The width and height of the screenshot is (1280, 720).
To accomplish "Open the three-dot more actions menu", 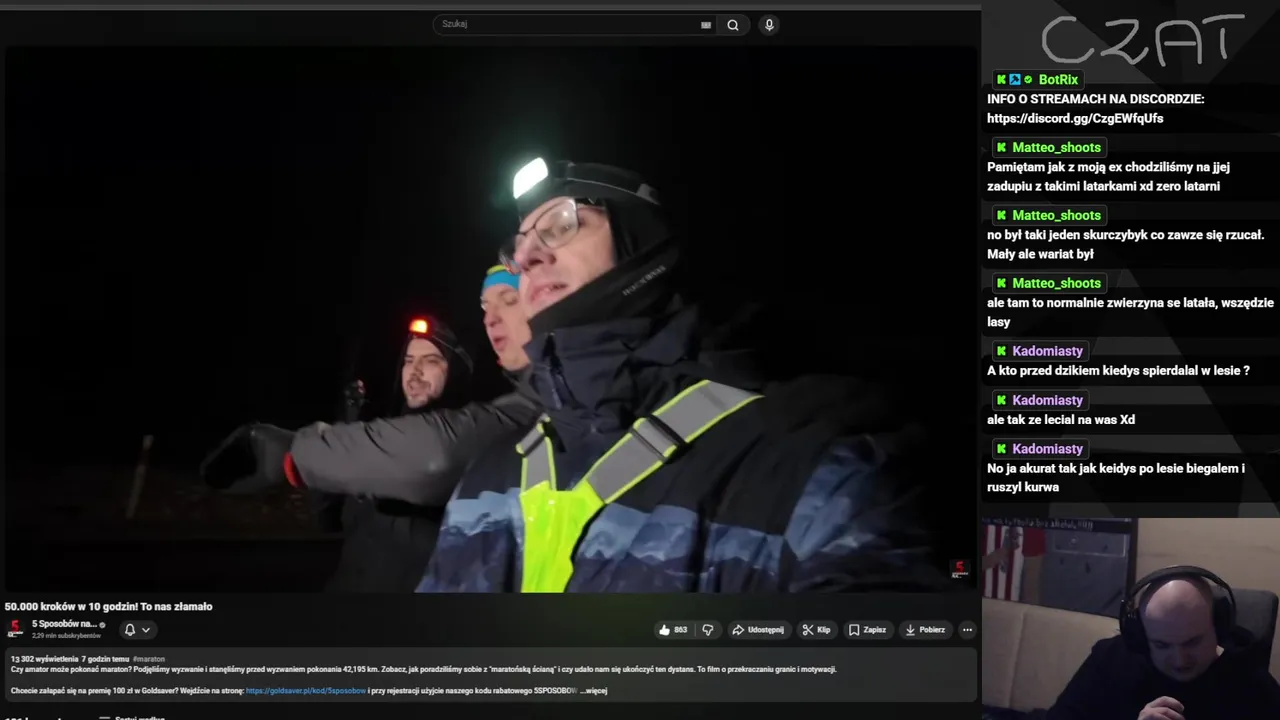I will tap(967, 630).
